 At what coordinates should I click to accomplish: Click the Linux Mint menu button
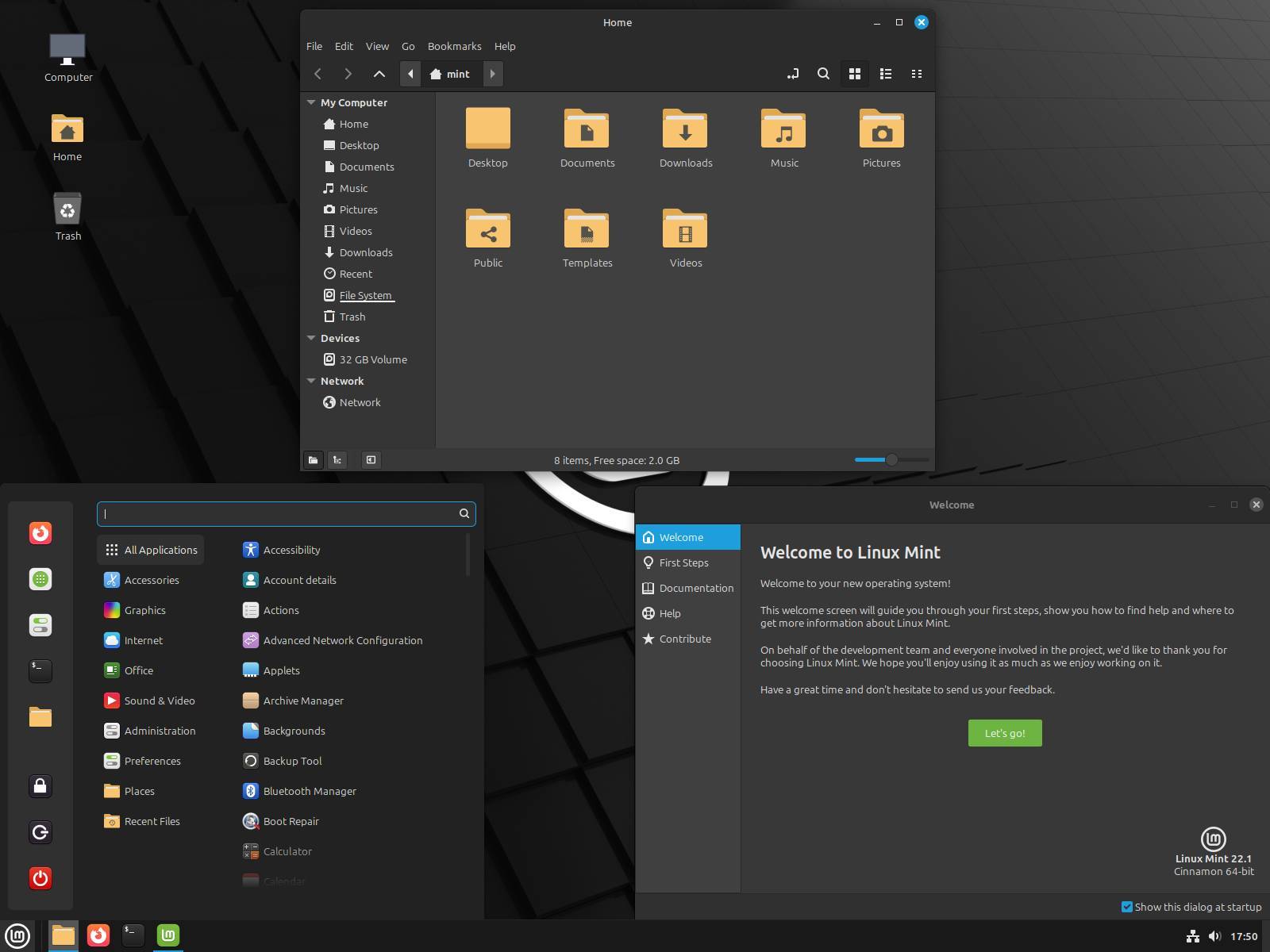pos(17,936)
